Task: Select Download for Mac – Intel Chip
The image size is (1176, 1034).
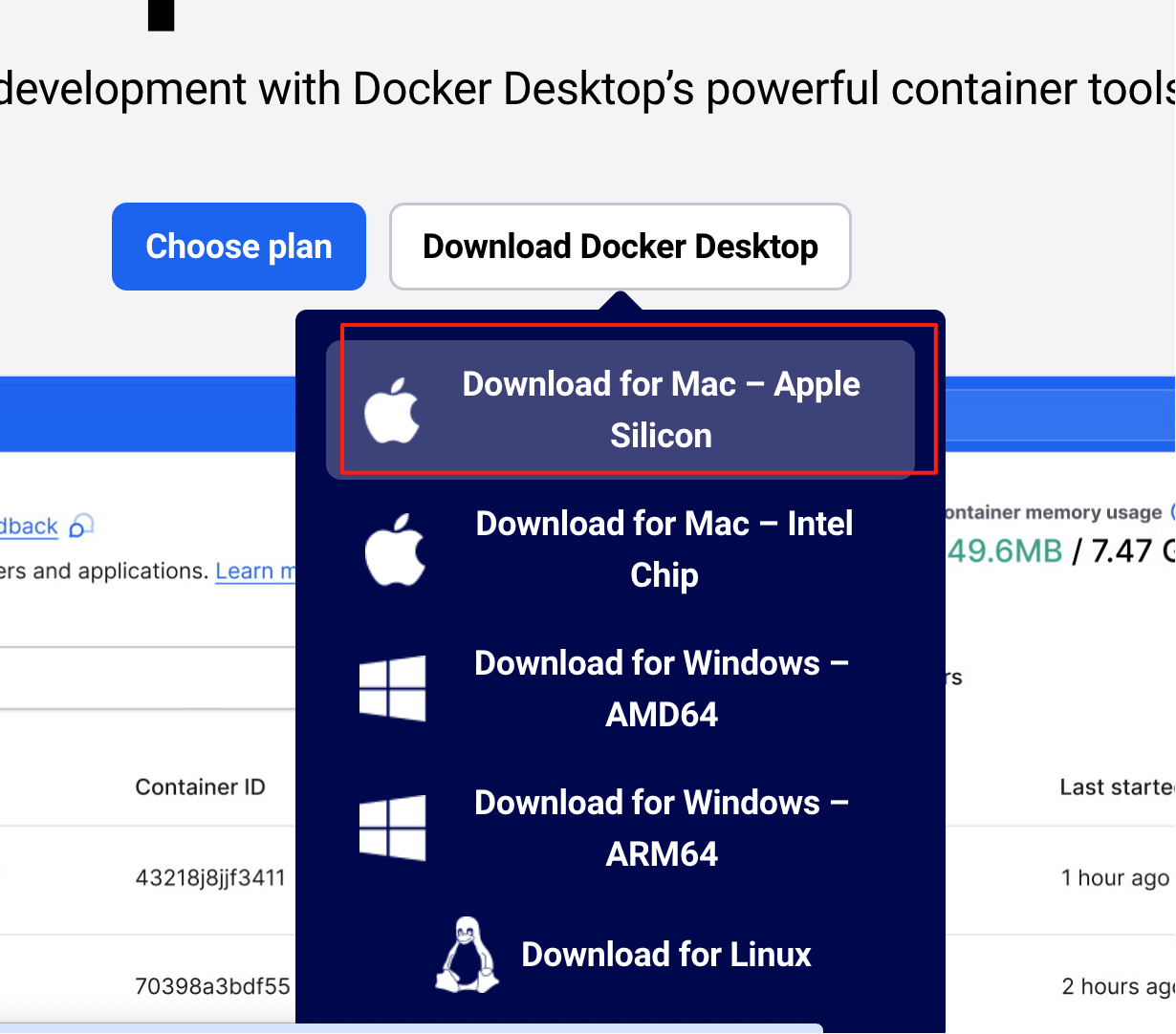Action: pyautogui.click(x=621, y=549)
